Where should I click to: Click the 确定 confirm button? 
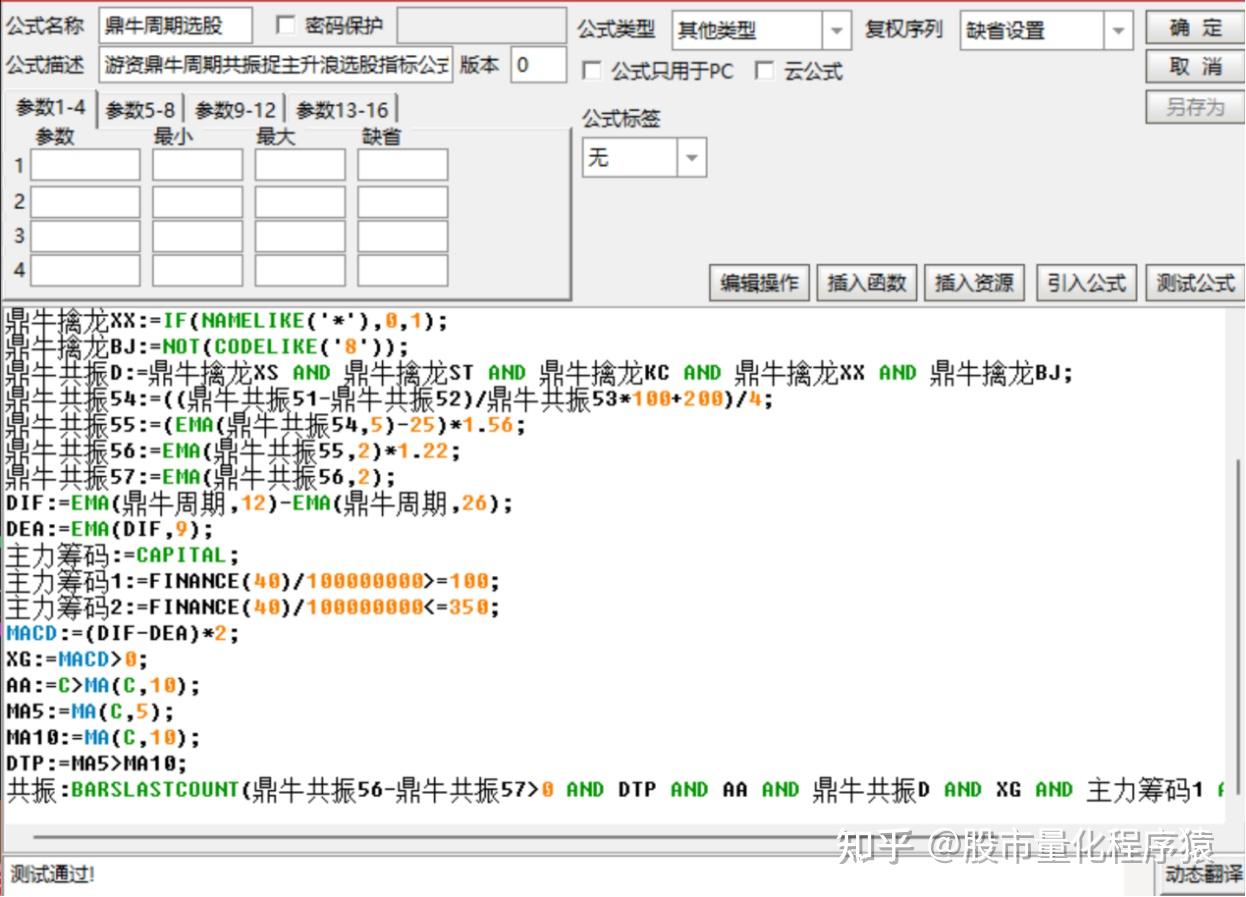click(x=1194, y=28)
